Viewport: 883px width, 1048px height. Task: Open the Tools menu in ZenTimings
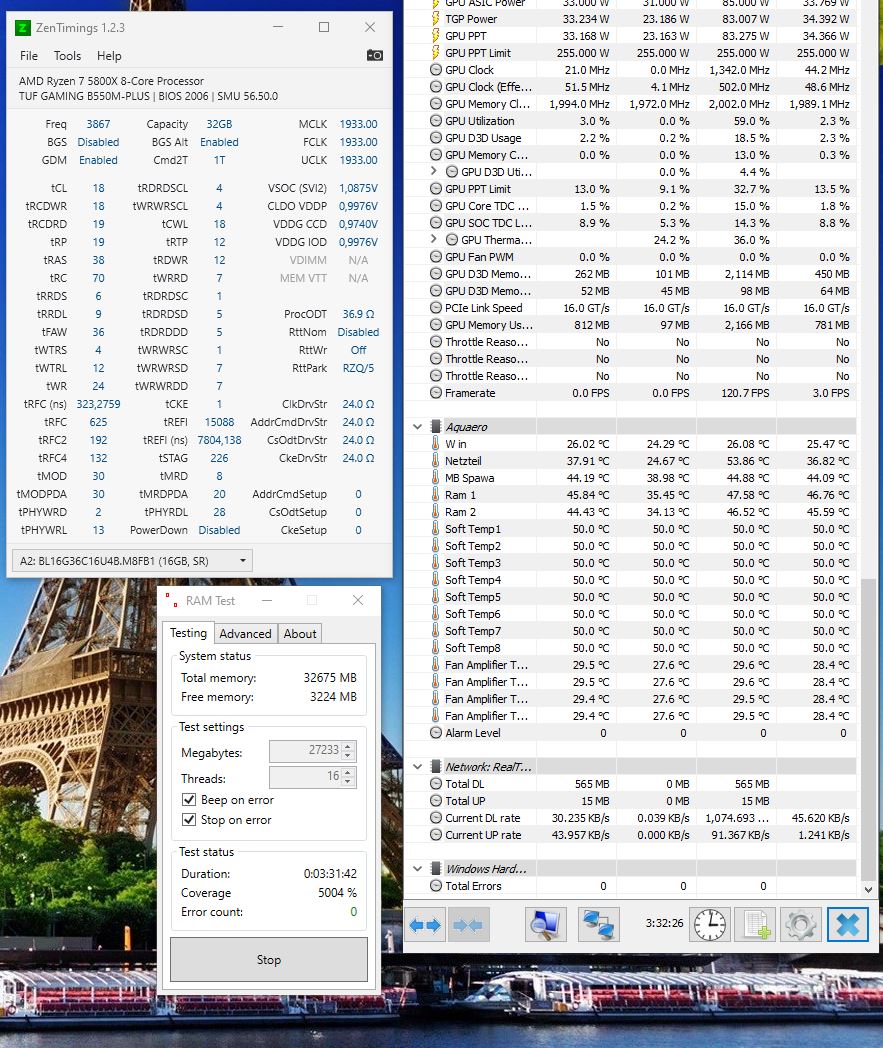(68, 56)
